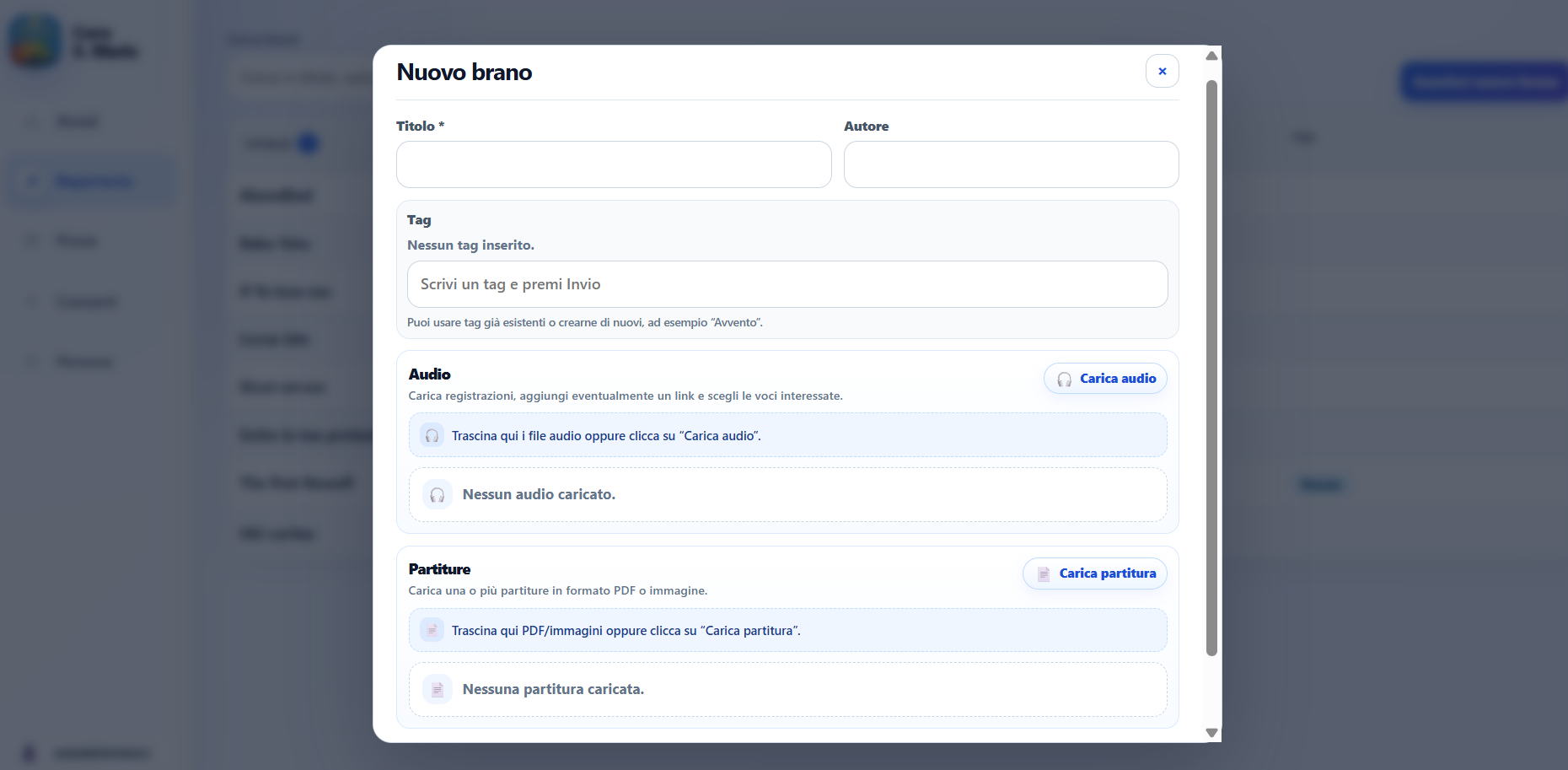
Task: Click the hint text mentioning 'Avvento'
Action: [585, 322]
